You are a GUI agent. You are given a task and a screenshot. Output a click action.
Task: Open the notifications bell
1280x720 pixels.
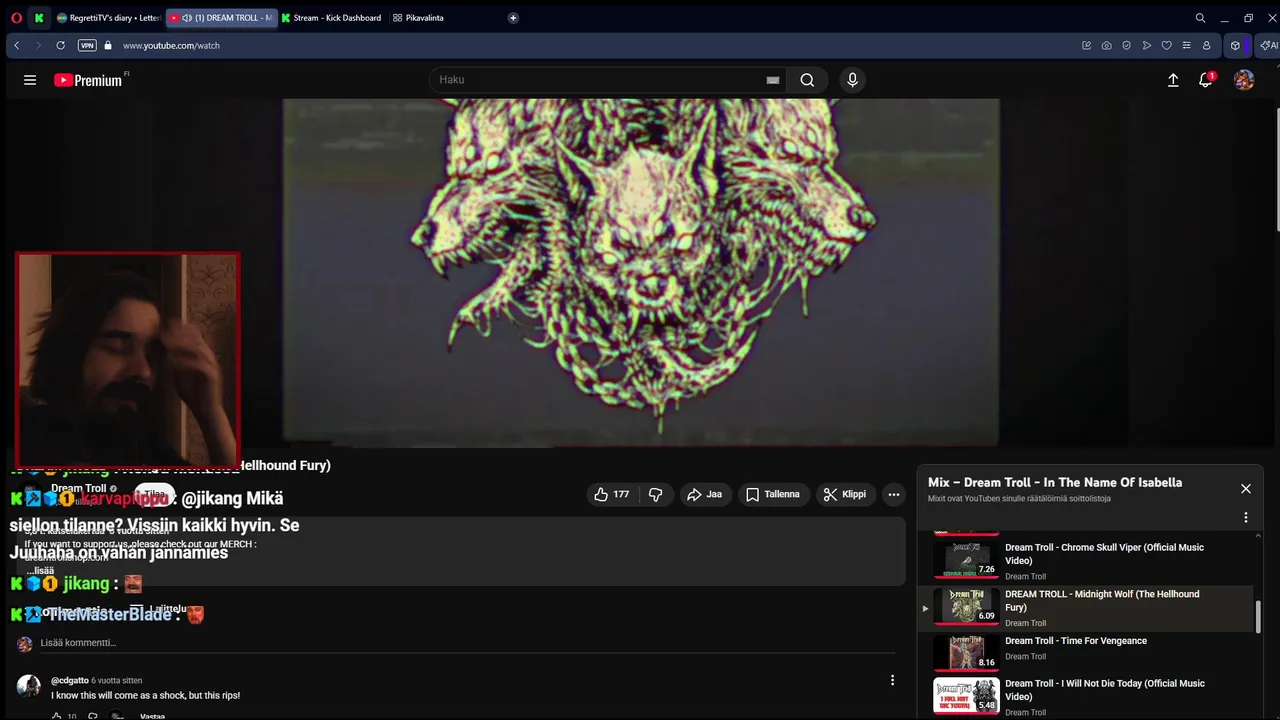click(1206, 80)
